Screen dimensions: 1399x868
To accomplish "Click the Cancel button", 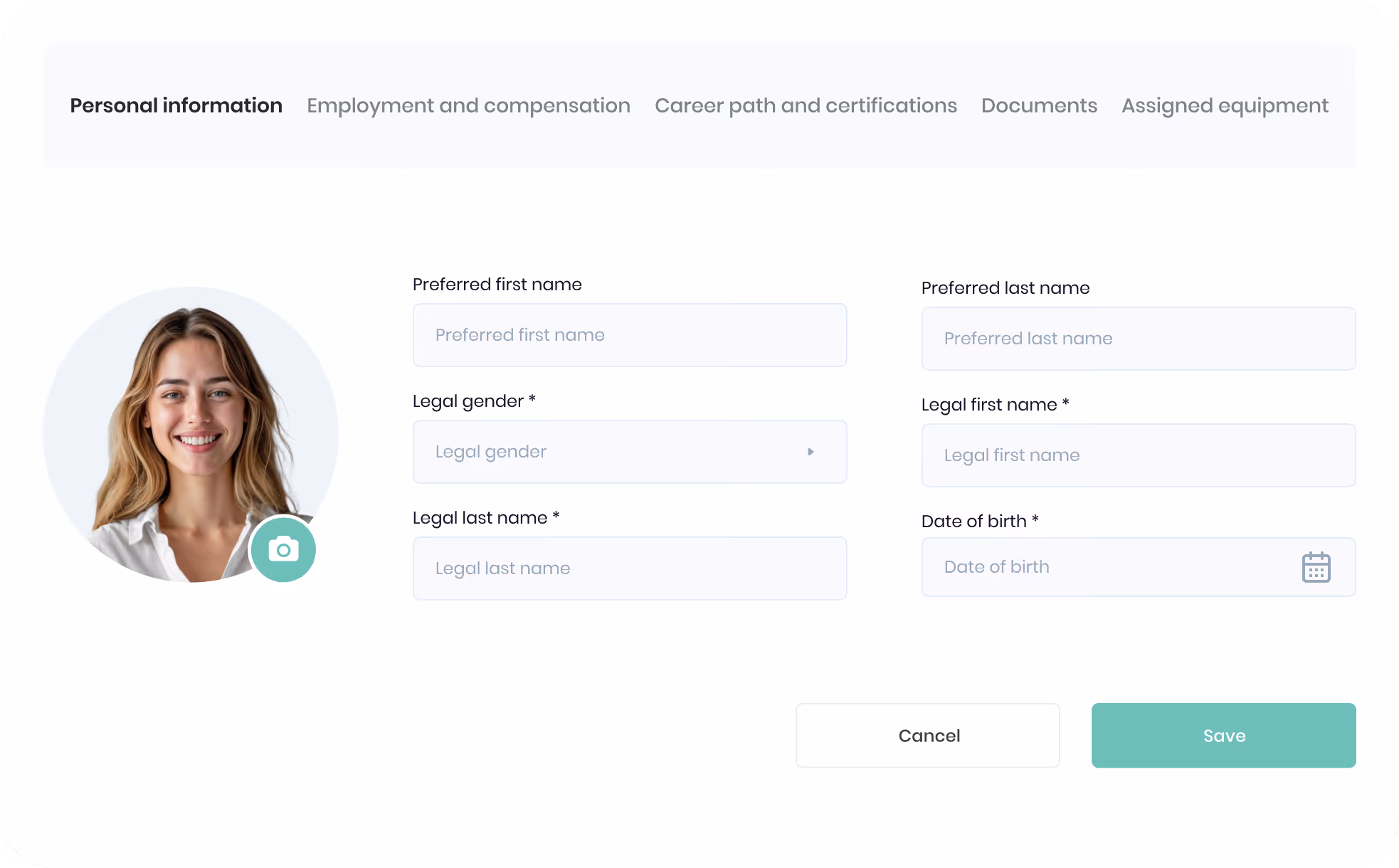I will click(928, 736).
